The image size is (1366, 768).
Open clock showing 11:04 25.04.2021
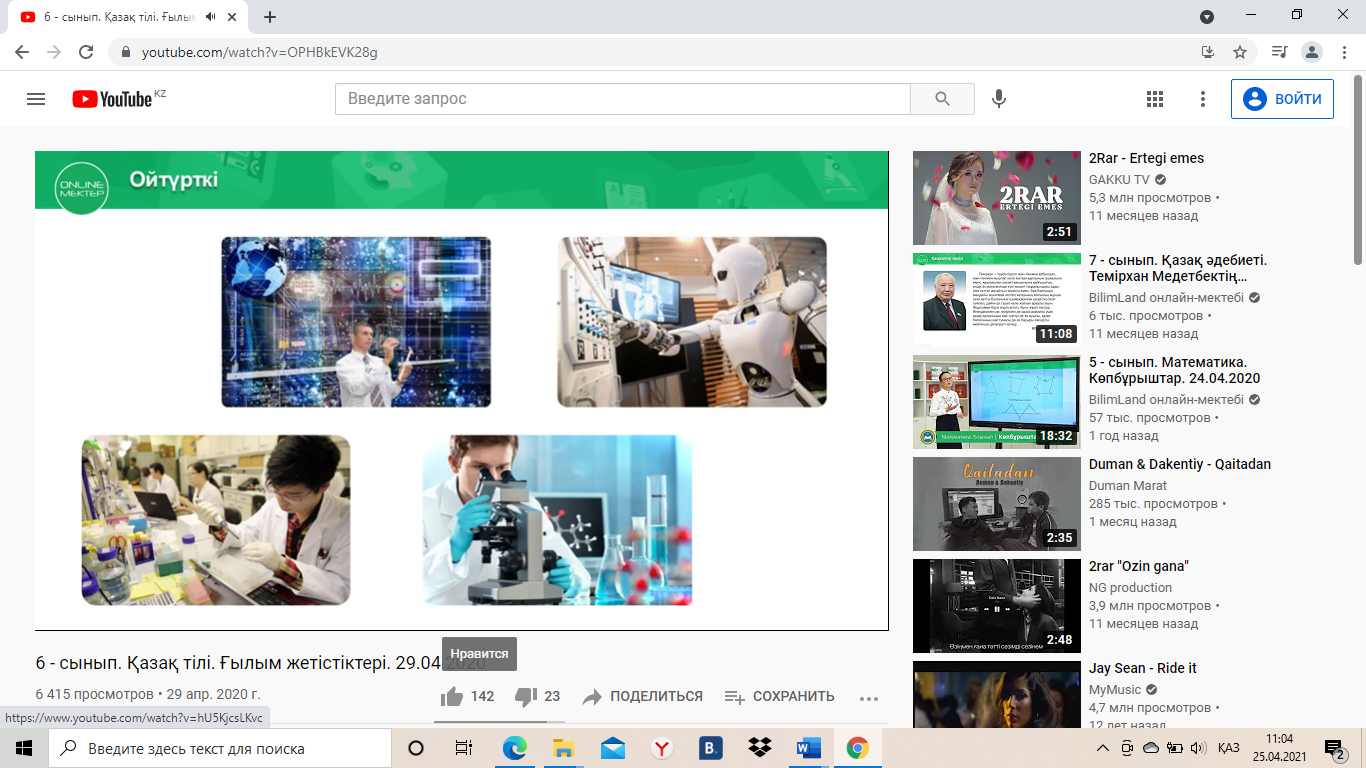point(1279,748)
